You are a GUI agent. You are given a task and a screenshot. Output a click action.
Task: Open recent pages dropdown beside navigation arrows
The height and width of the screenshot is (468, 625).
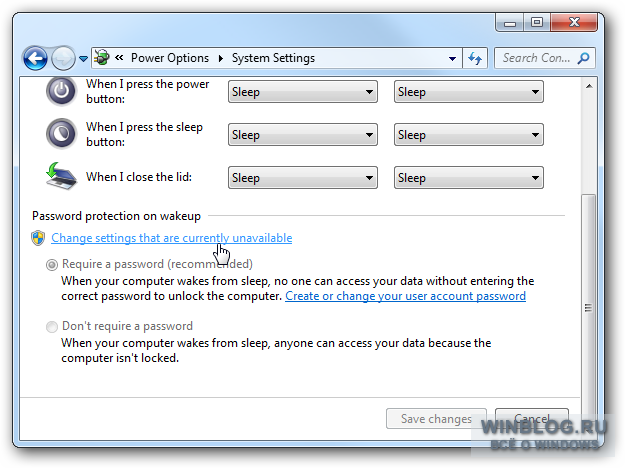pos(83,59)
